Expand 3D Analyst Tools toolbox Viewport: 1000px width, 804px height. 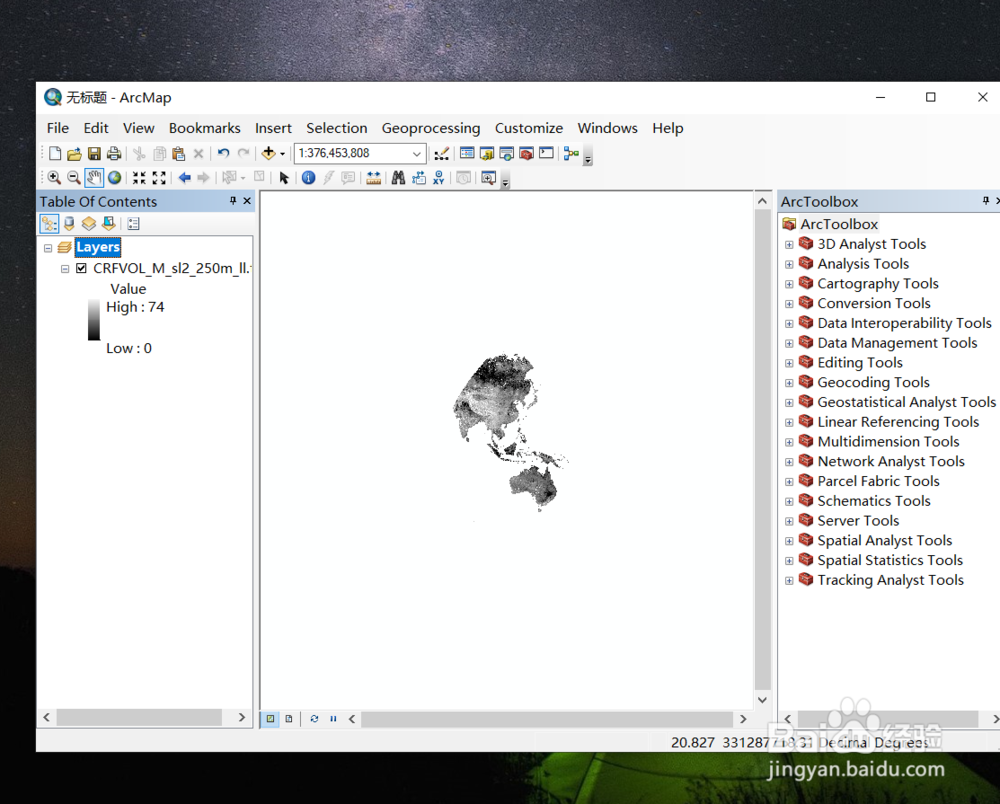tap(789, 244)
